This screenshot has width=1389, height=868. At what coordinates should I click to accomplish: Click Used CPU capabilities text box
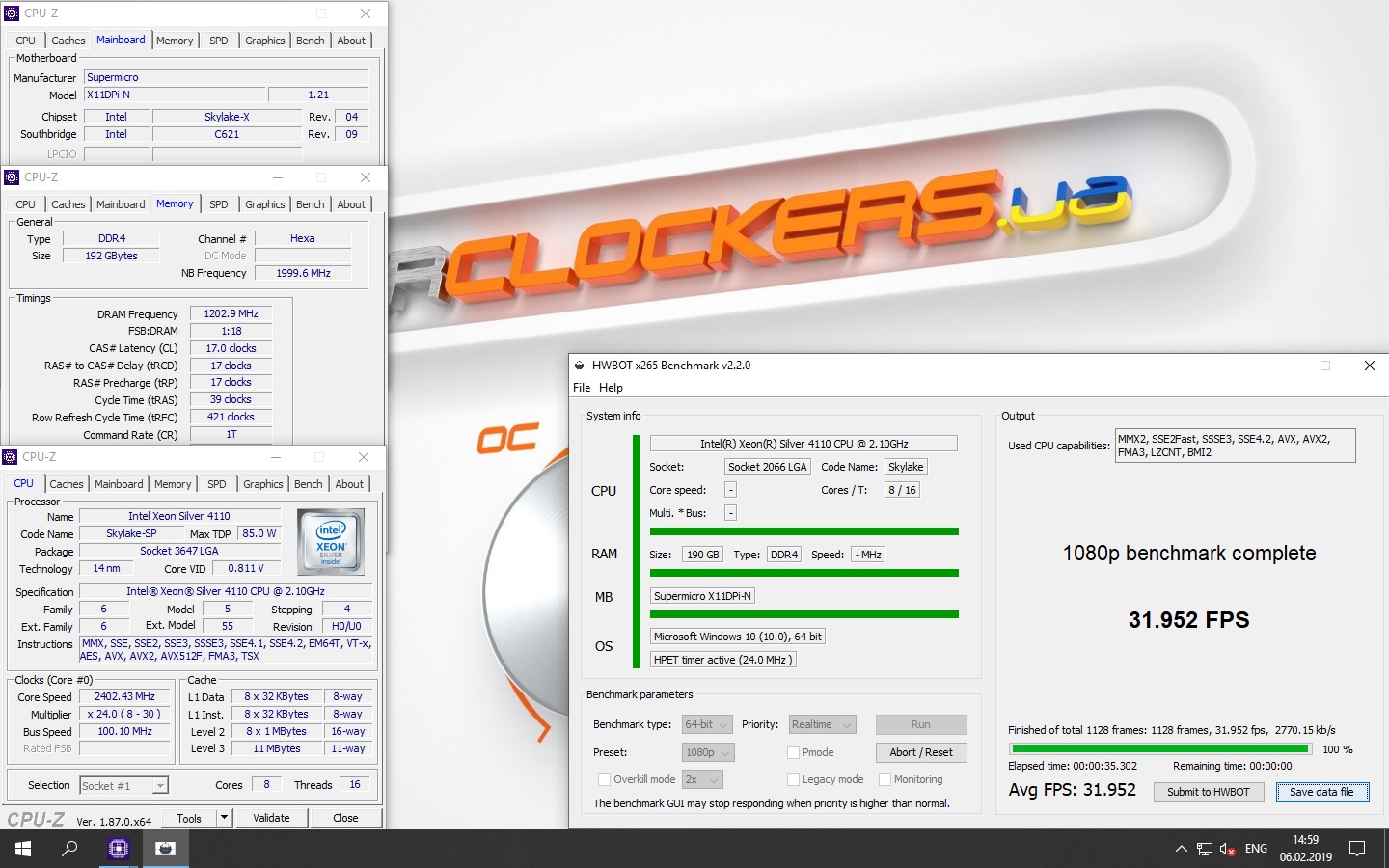coord(1235,446)
